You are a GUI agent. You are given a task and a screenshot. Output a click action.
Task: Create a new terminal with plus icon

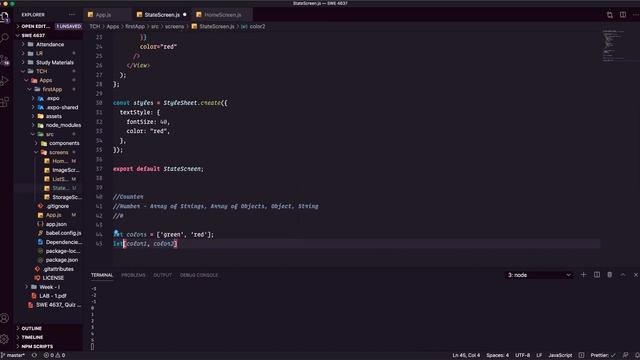tap(583, 275)
